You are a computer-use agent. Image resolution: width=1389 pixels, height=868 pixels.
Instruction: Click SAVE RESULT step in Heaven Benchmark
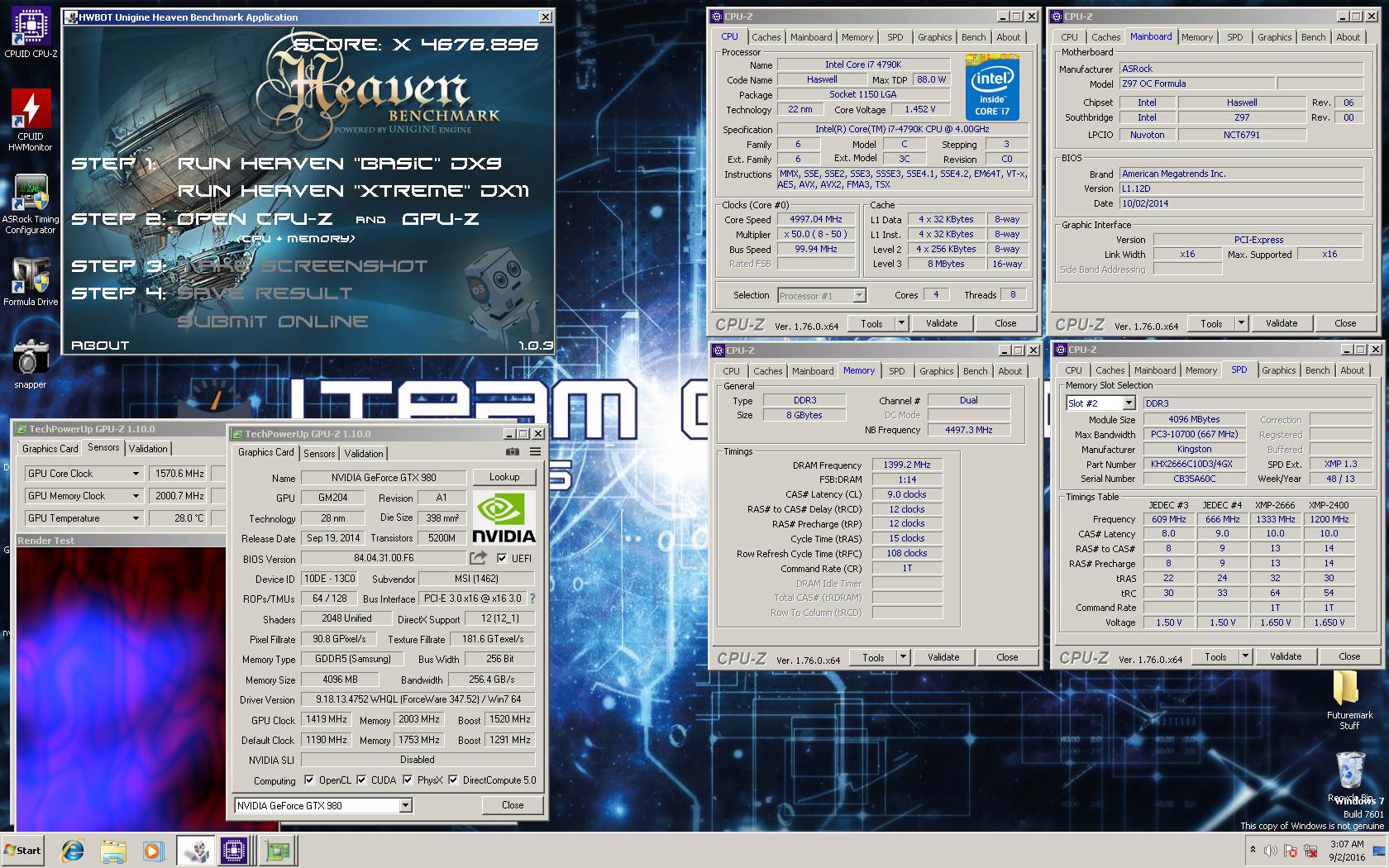tap(265, 293)
